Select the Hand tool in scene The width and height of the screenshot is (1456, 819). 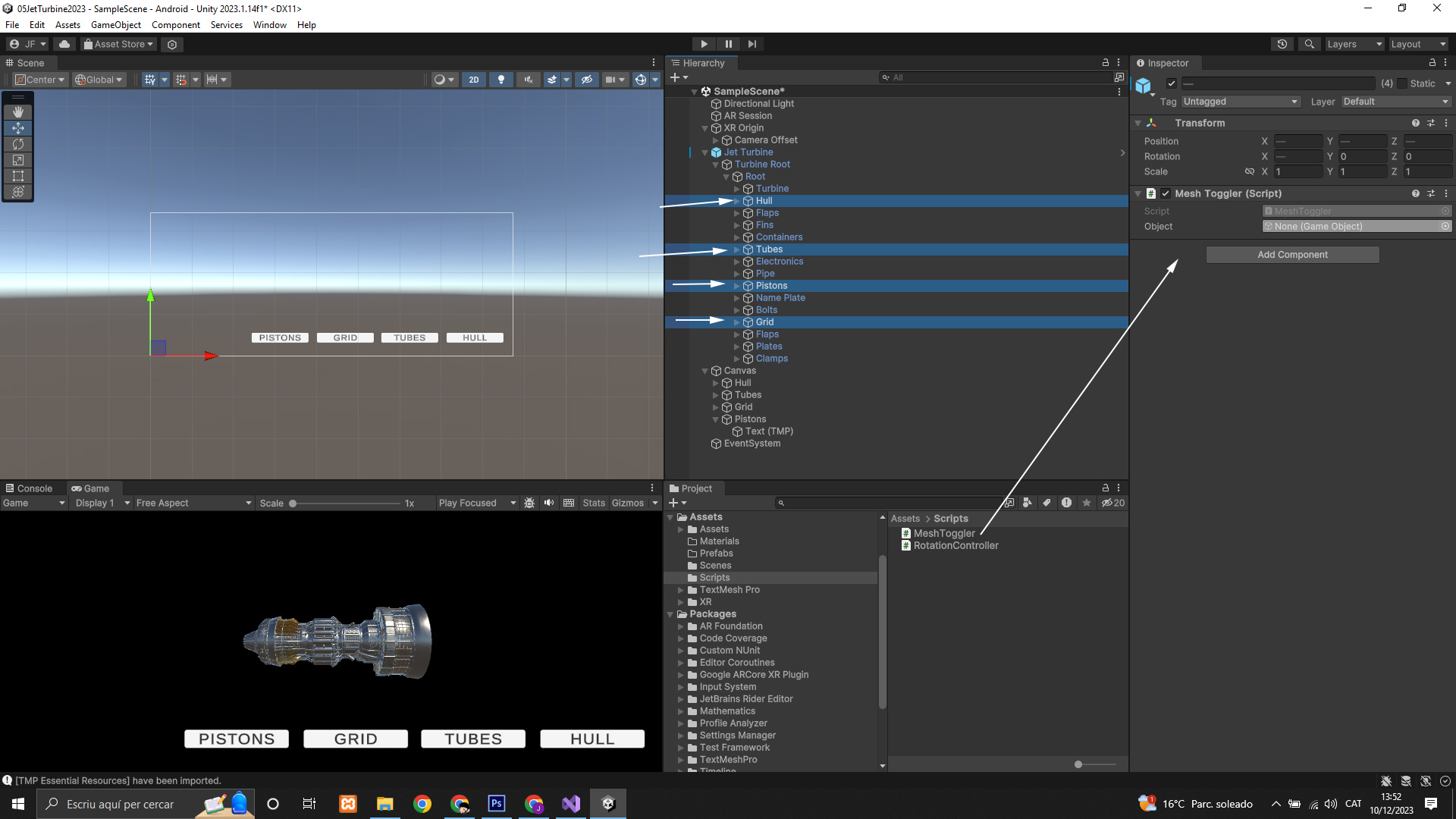[x=18, y=112]
